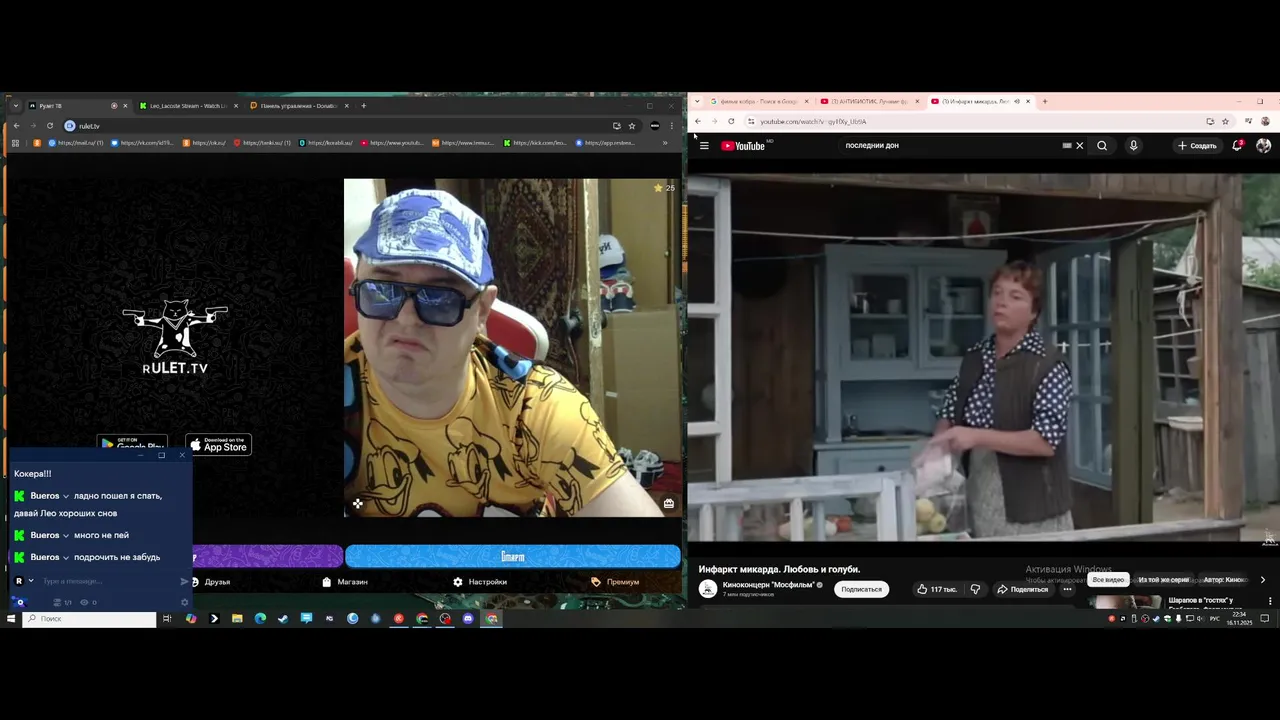Image resolution: width=1280 pixels, height=720 pixels.
Task: Expand tab search dropdown in YouTube window
Action: click(696, 101)
